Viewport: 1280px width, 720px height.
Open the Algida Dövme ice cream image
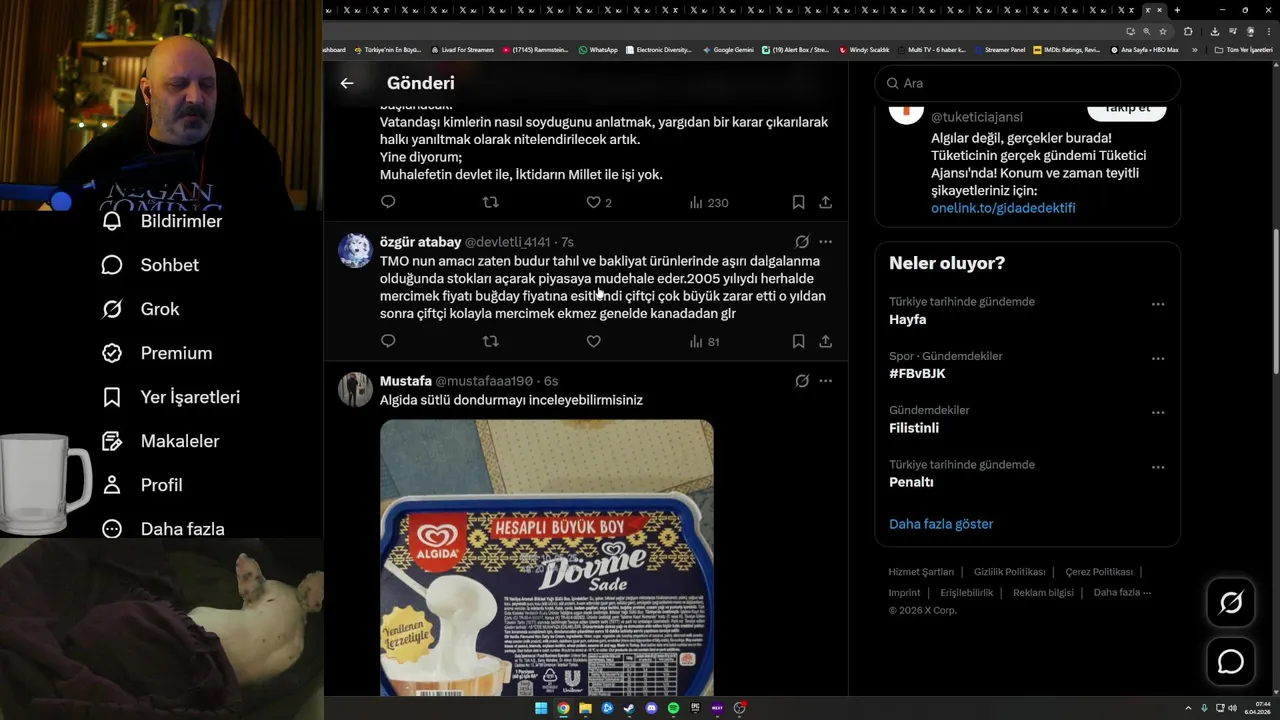pos(547,557)
